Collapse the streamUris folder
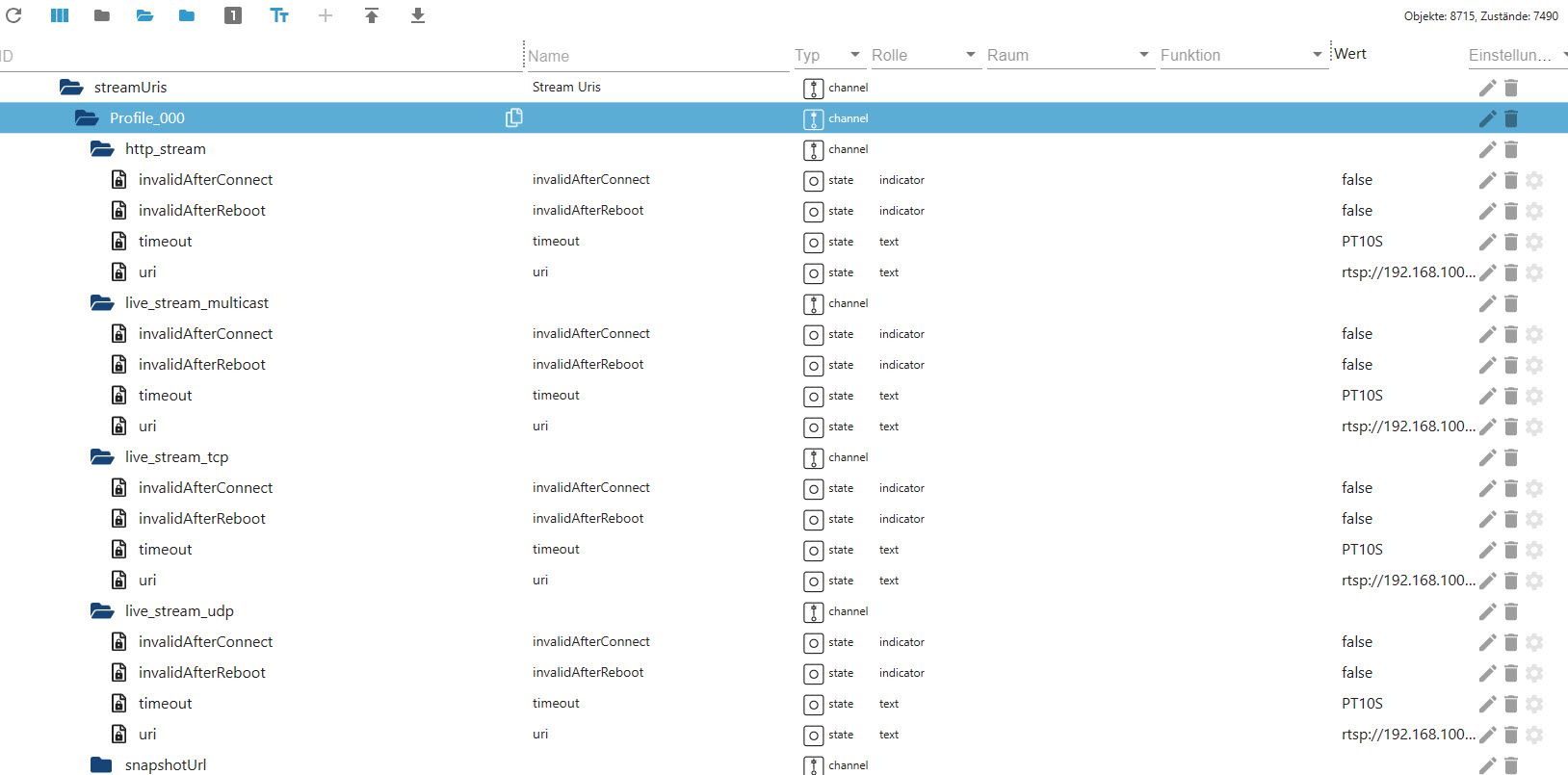The height and width of the screenshot is (775, 1568). (71, 87)
